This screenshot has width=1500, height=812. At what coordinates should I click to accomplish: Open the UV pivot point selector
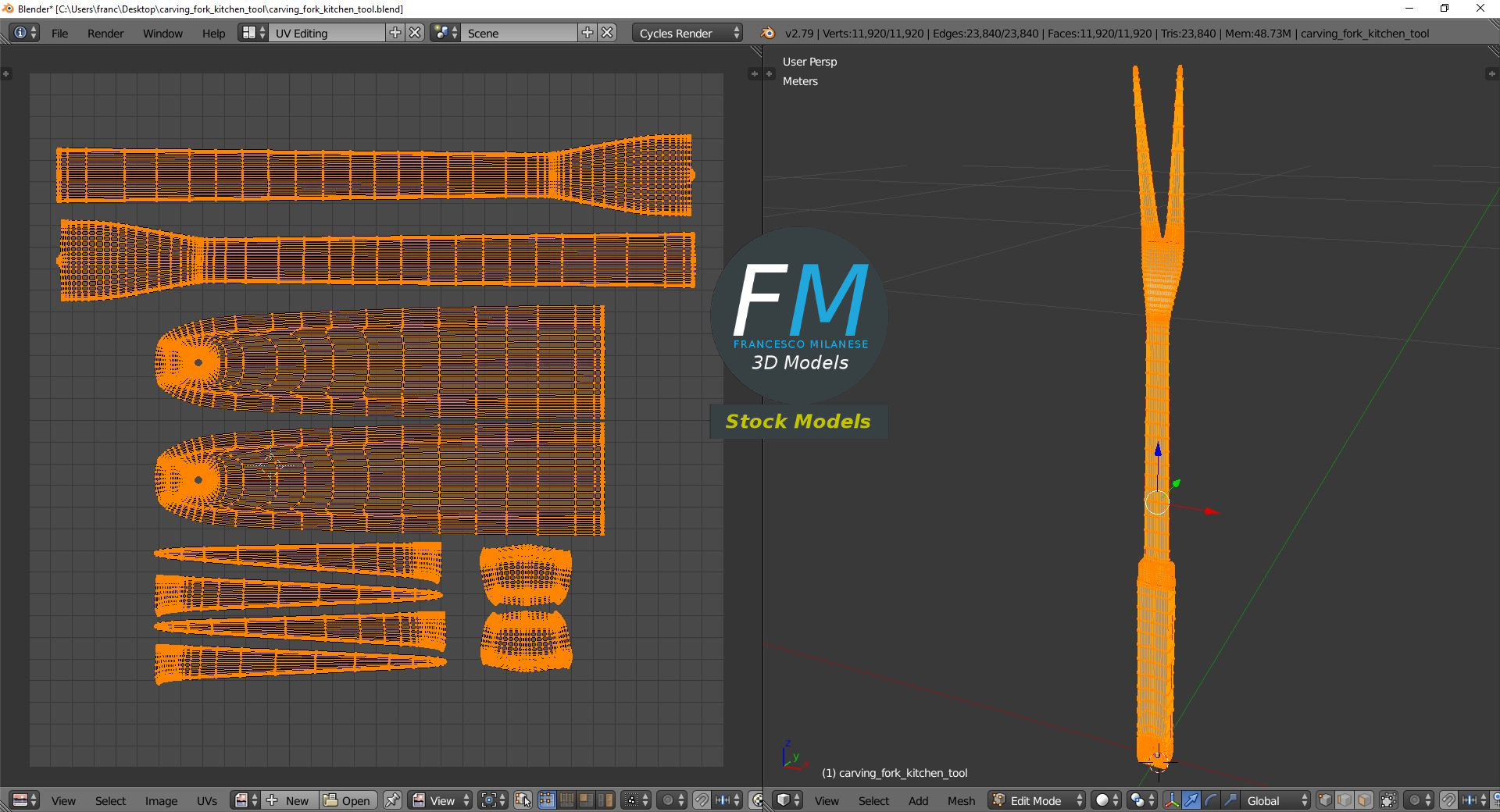pos(494,800)
